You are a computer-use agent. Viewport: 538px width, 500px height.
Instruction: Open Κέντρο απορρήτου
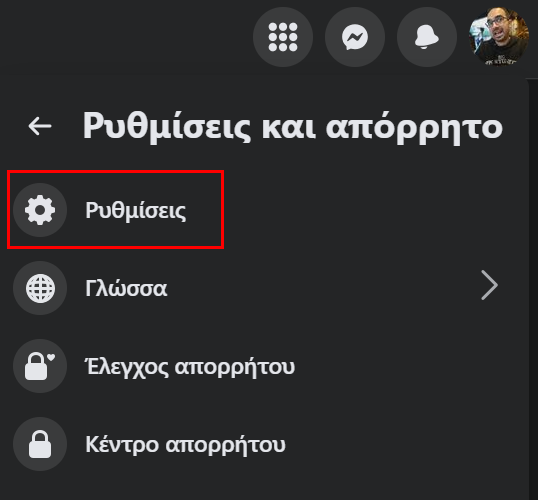coord(185,445)
